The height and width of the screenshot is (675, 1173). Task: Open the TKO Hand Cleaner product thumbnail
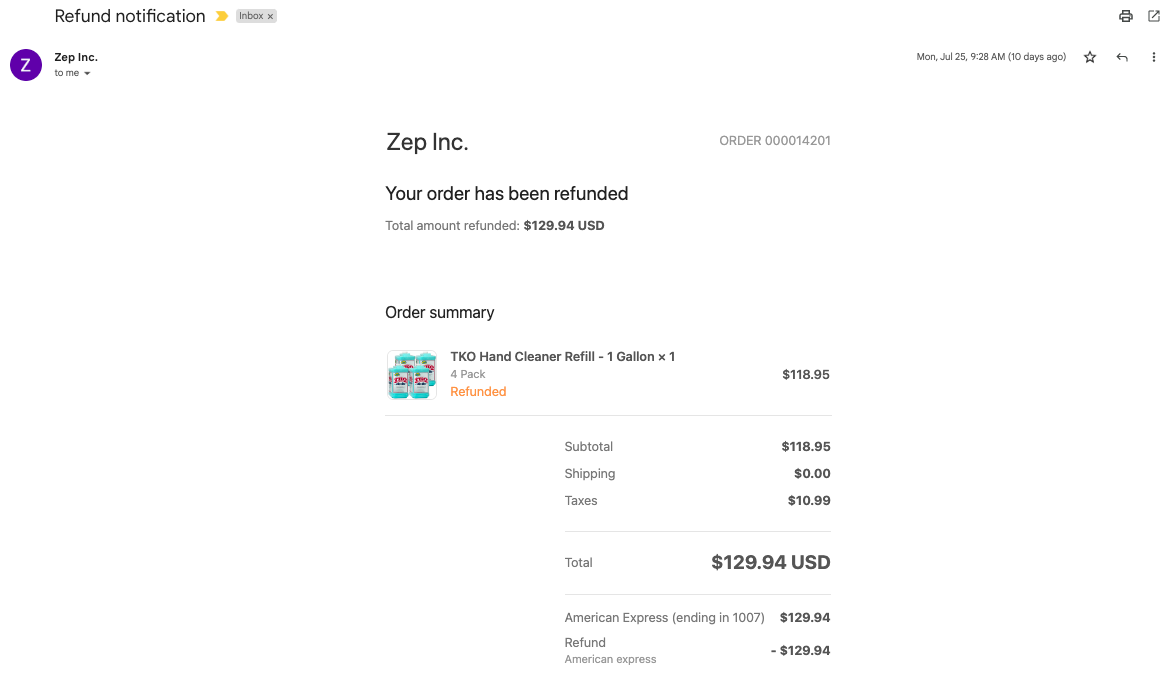[411, 374]
